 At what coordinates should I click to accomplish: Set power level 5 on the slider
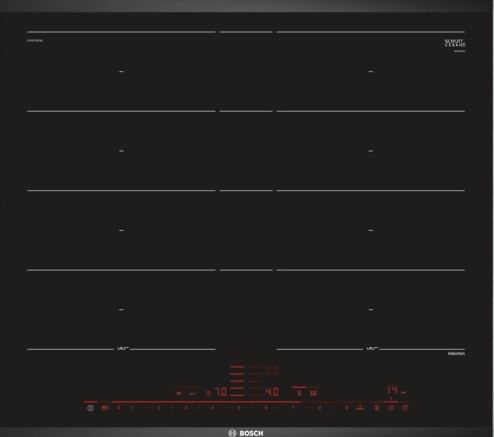tap(239, 408)
